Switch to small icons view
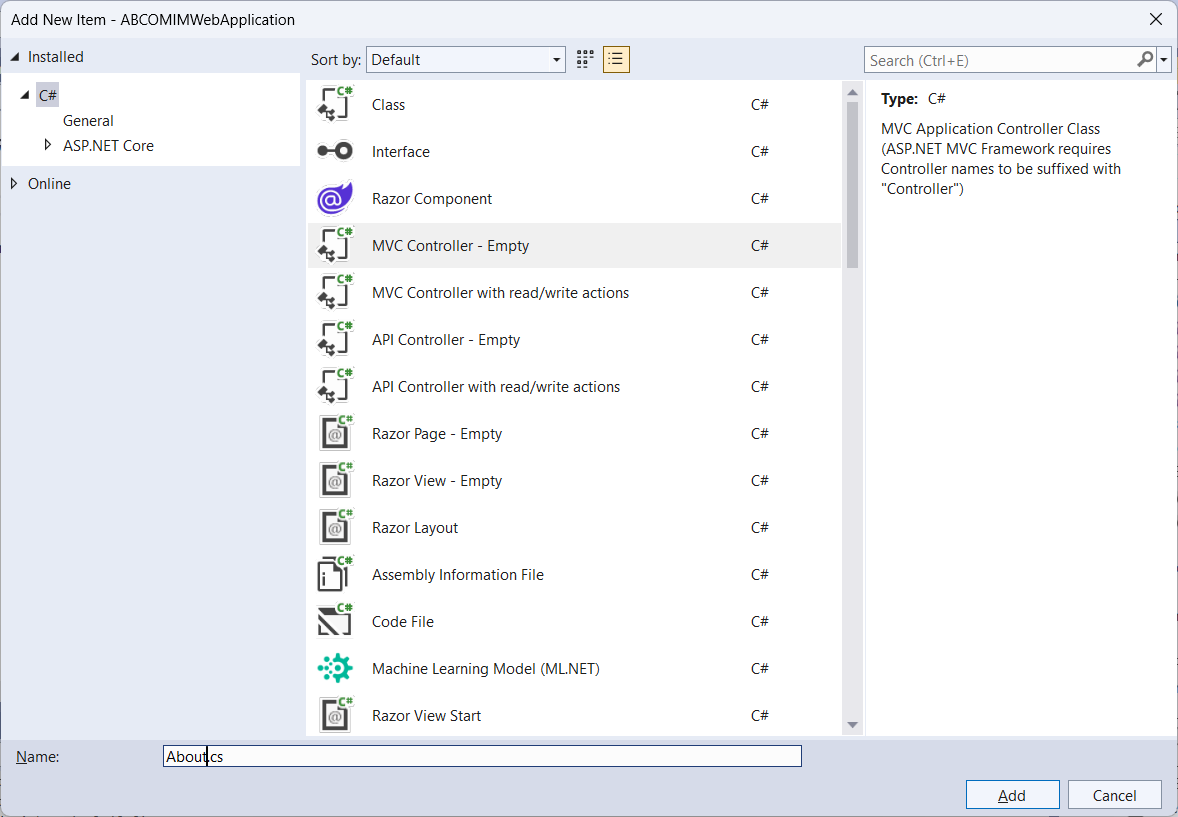Viewport: 1178px width, 817px height. 585,60
